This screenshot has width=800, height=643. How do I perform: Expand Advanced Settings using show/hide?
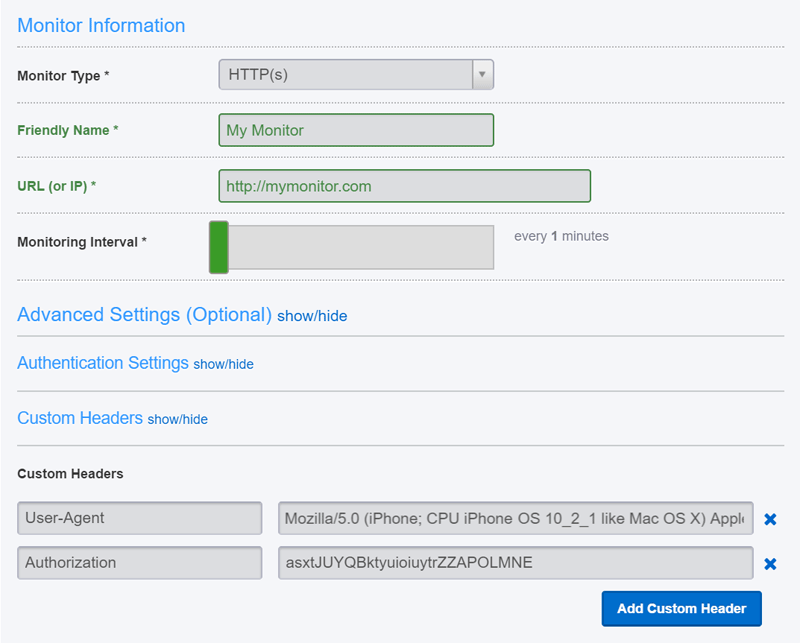click(x=310, y=315)
